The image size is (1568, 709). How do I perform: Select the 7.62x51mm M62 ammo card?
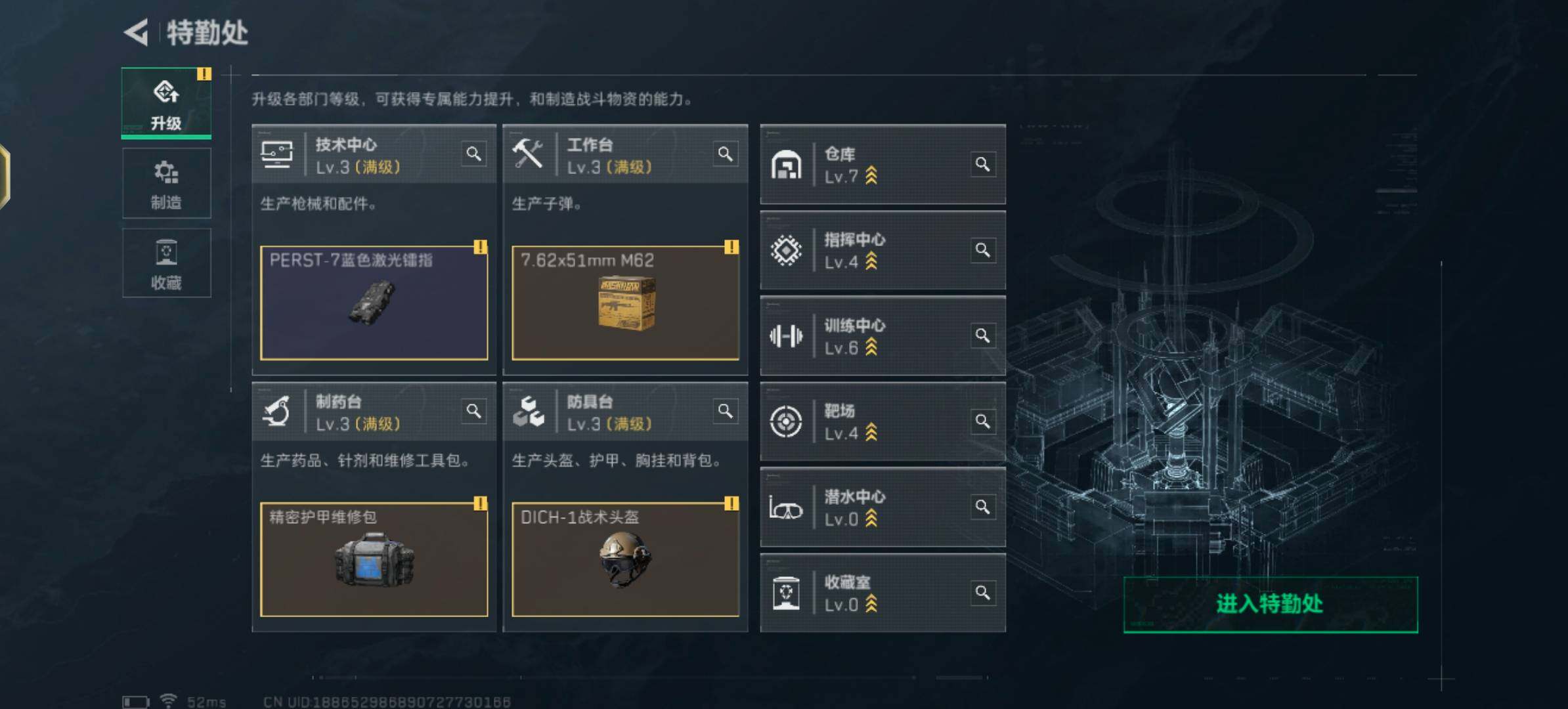click(625, 303)
